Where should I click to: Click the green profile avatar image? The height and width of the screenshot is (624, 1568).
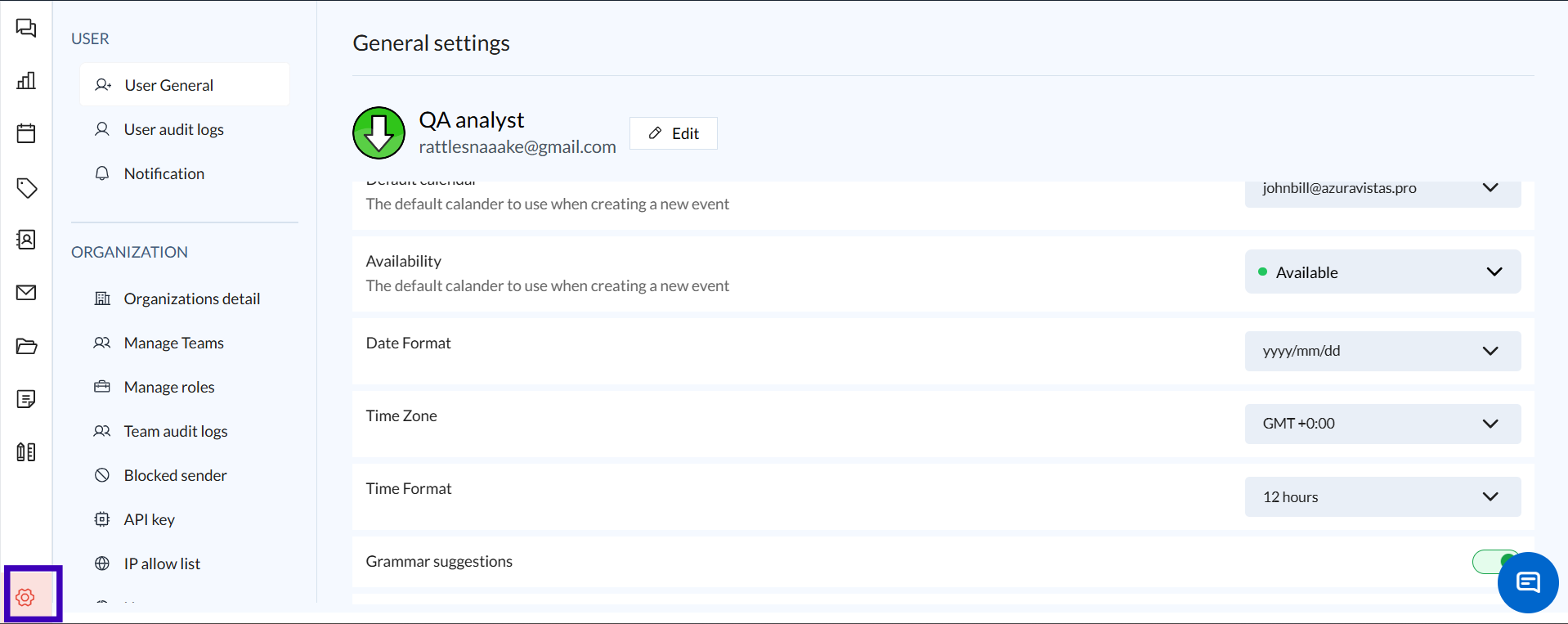coord(379,132)
